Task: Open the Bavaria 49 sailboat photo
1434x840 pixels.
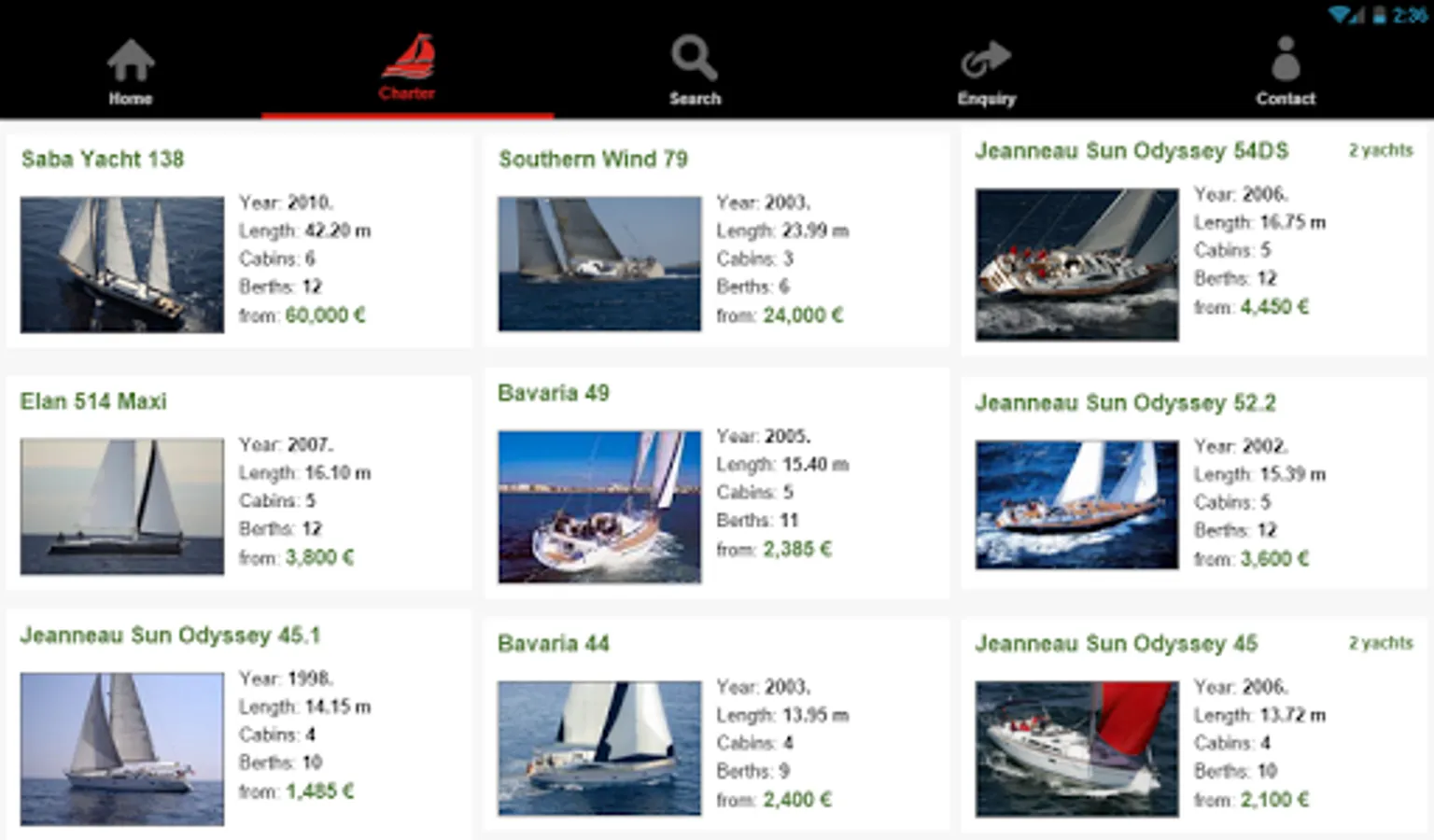Action: 599,507
